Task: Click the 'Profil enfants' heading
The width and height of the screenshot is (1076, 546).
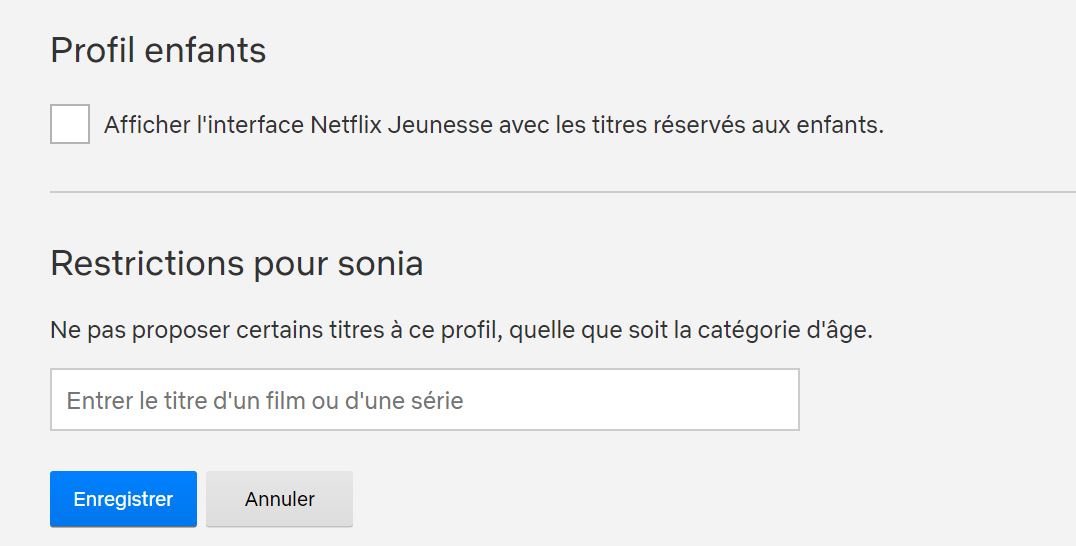Action: coord(158,50)
